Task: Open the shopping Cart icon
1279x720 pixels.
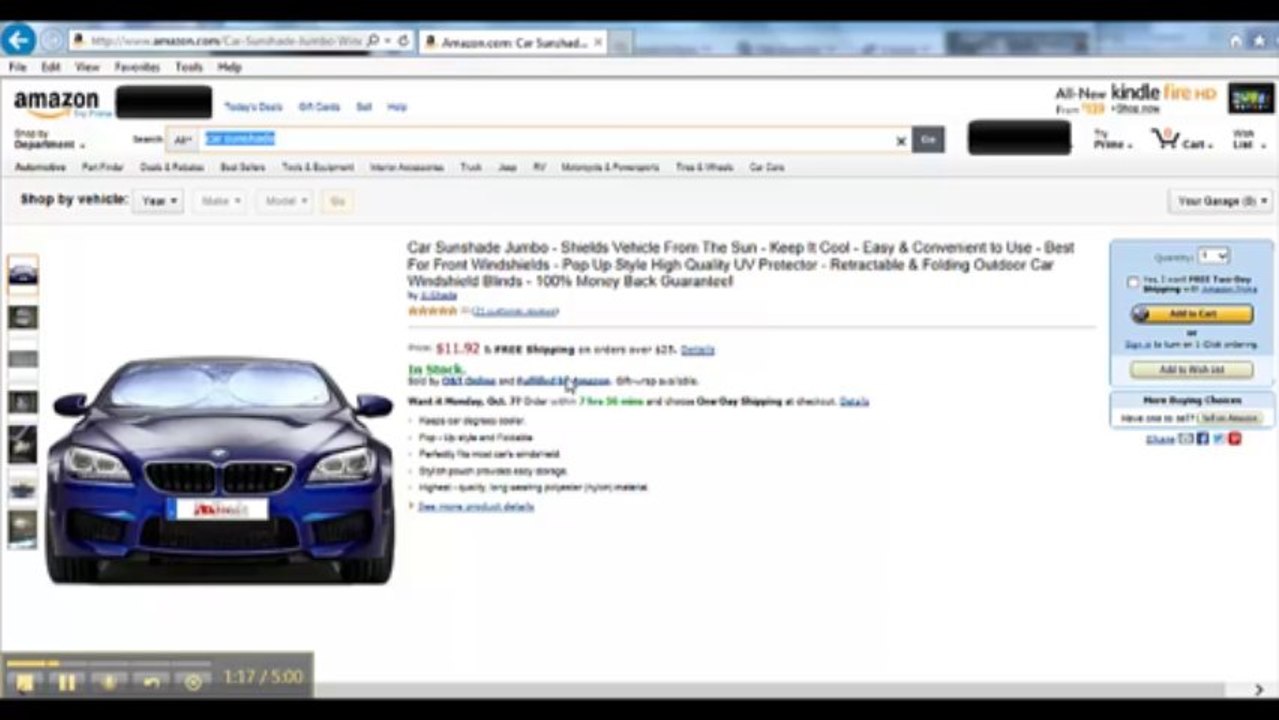Action: click(x=1166, y=139)
